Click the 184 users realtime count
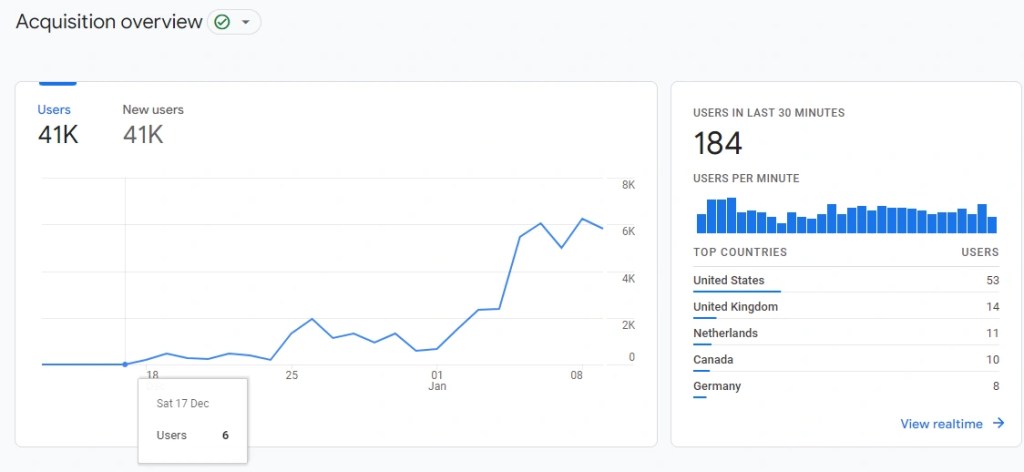Image resolution: width=1024 pixels, height=472 pixels. (x=718, y=144)
